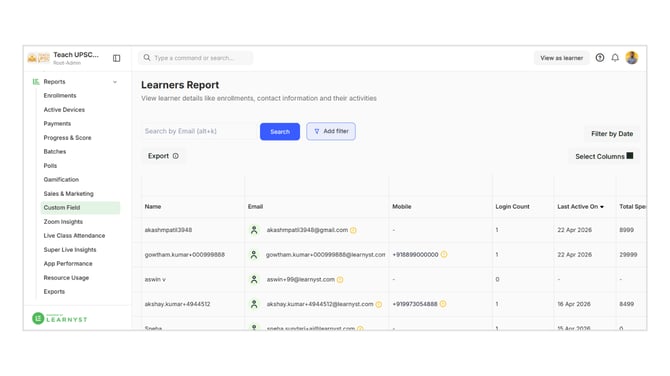Open the notifications bell

(615, 58)
